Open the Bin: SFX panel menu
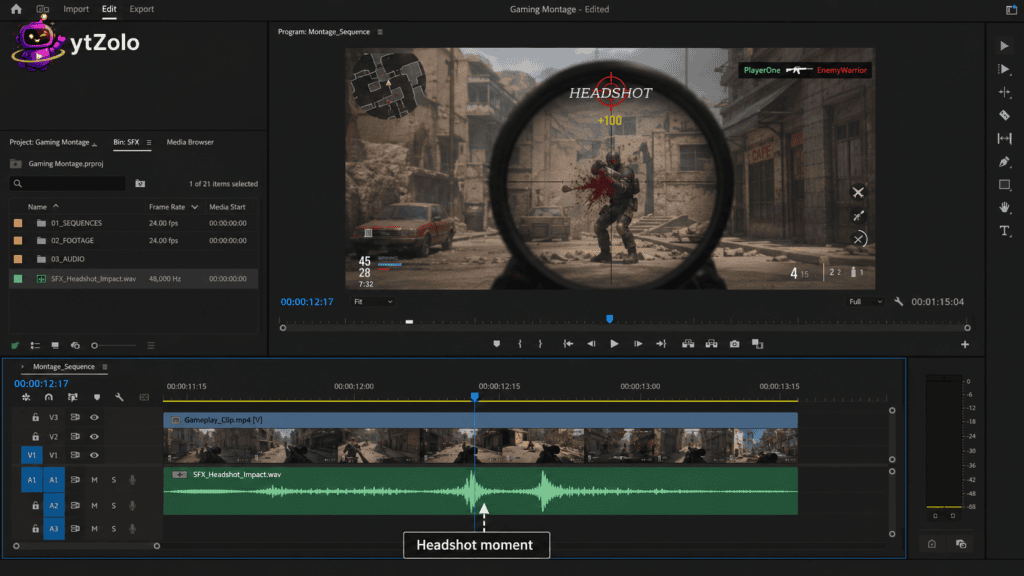This screenshot has width=1024, height=576. 149,142
